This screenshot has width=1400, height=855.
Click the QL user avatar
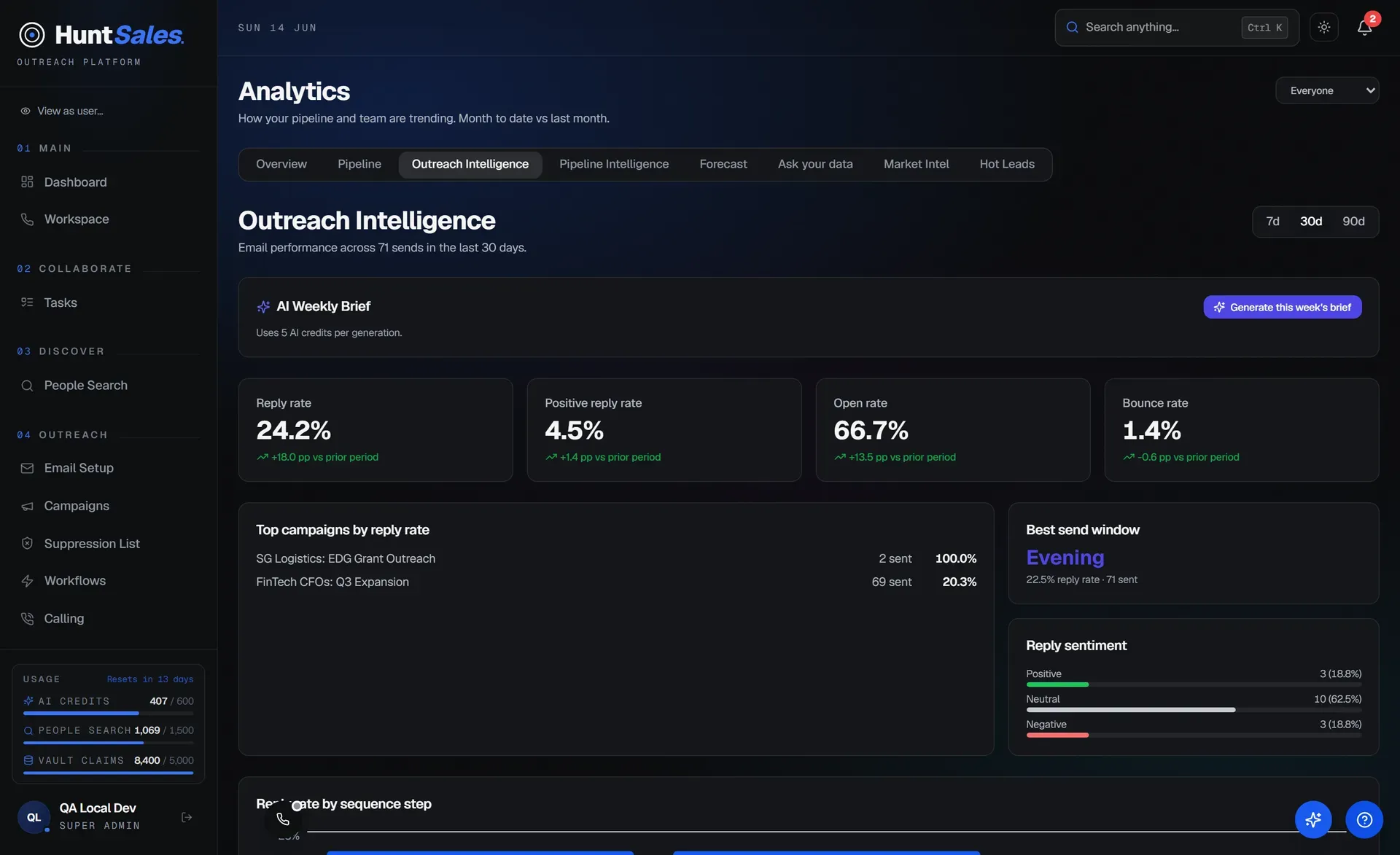point(34,817)
